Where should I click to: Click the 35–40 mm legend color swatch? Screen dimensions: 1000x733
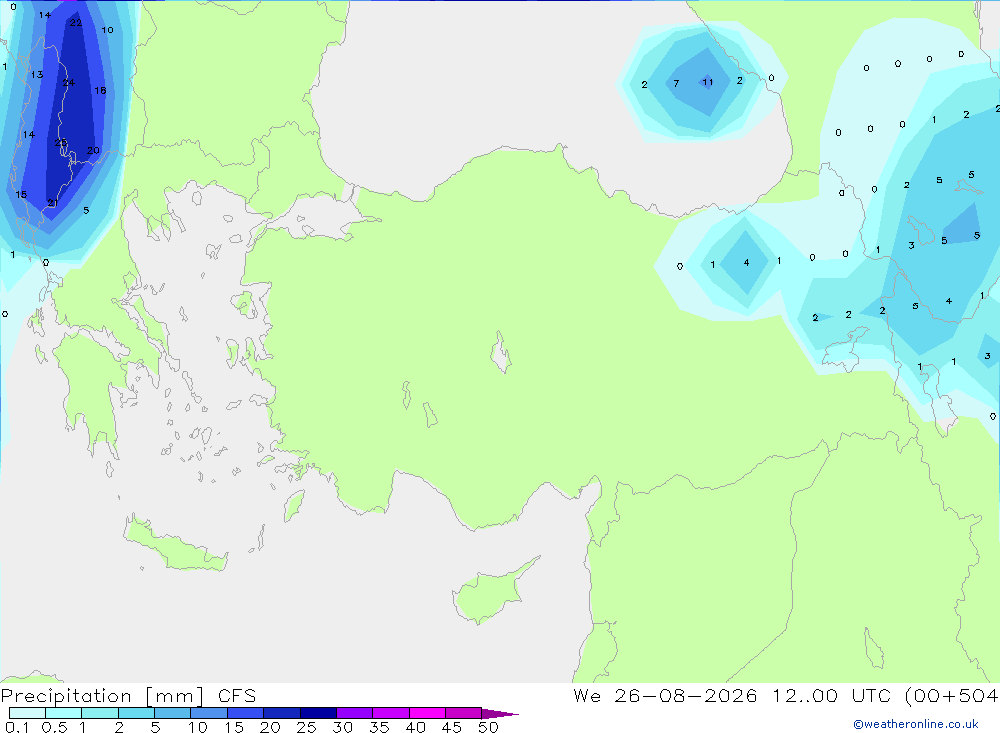(x=390, y=713)
